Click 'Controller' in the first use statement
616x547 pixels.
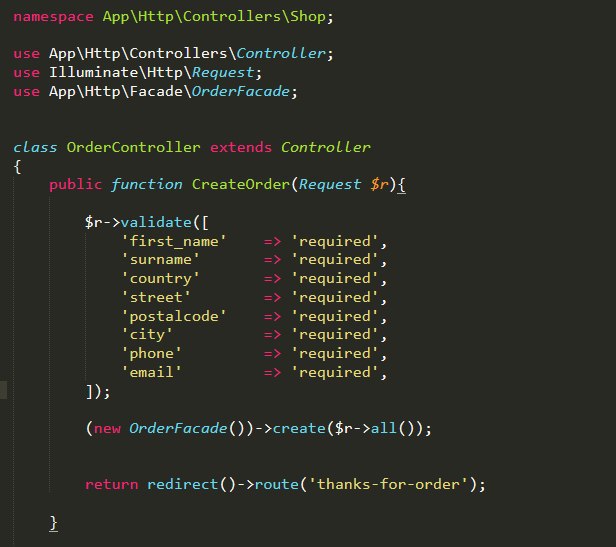point(281,53)
